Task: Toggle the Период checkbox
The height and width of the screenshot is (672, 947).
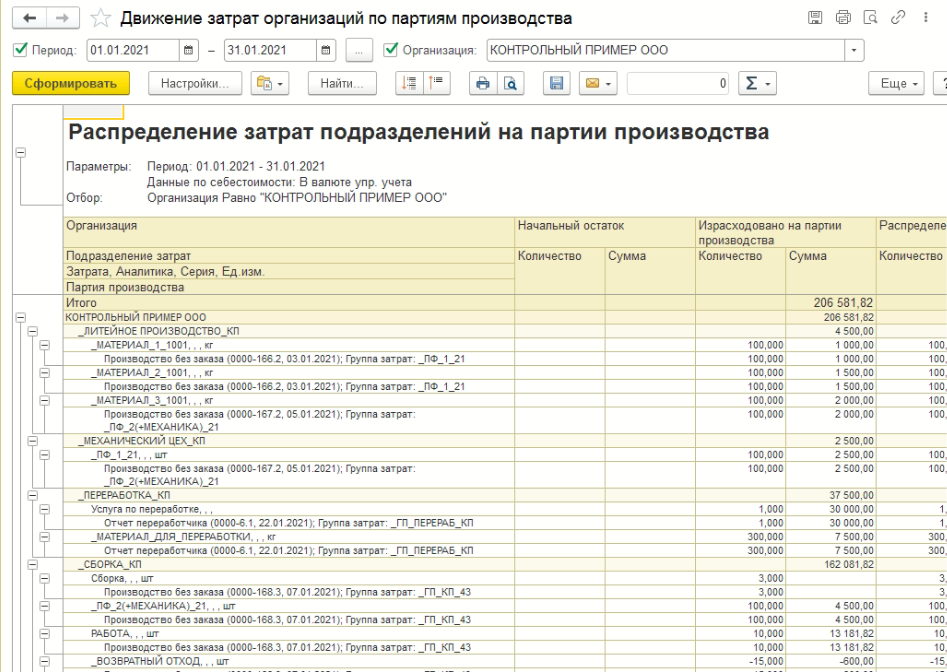Action: 21,50
